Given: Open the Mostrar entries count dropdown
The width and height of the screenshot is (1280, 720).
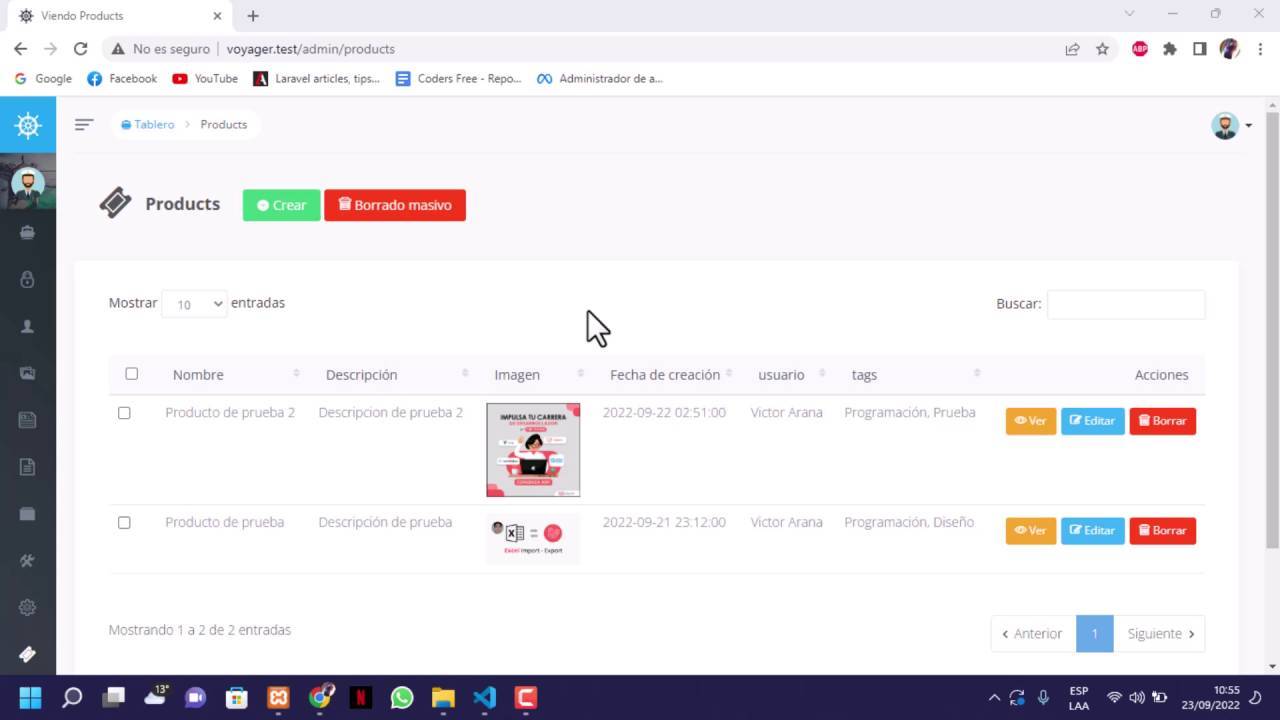Looking at the screenshot, I should pos(194,304).
